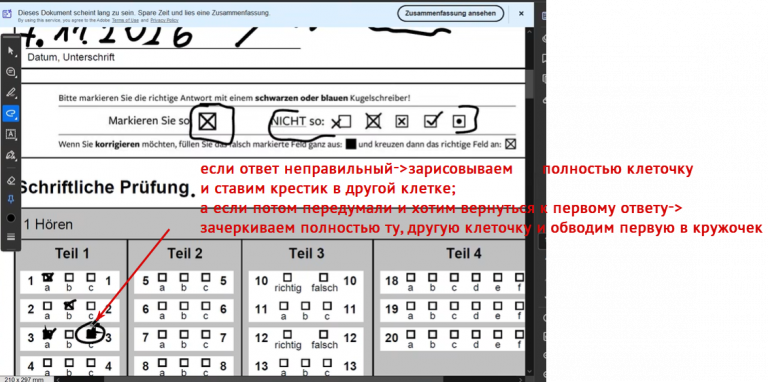Dismiss the summary banner
Screen dimensions: 768x382
point(522,14)
